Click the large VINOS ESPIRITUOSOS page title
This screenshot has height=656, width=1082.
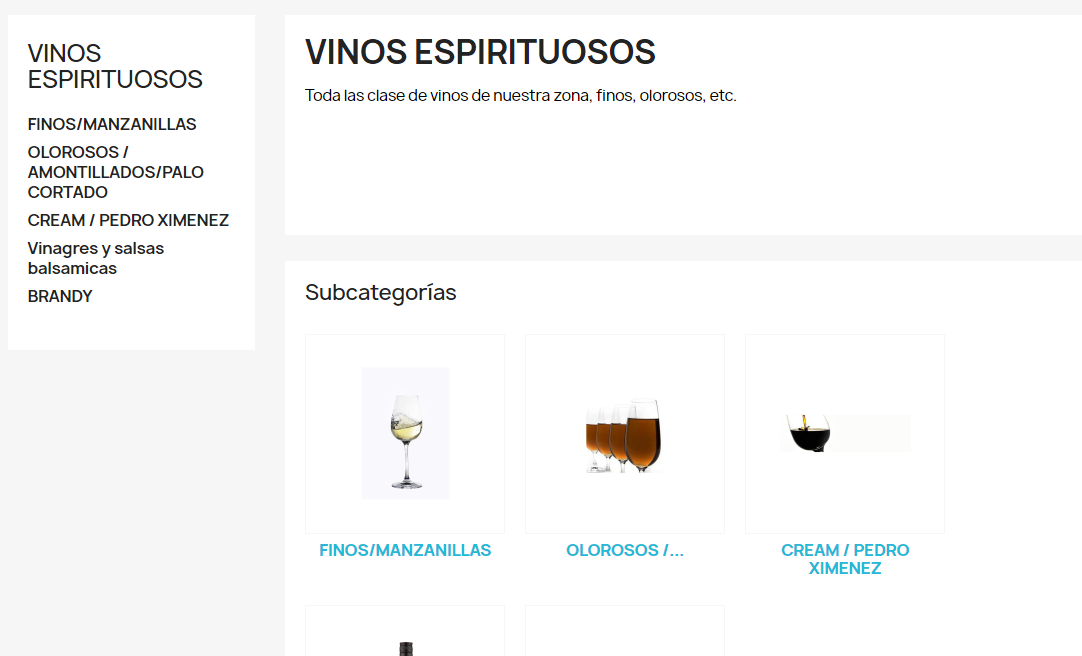click(x=480, y=52)
